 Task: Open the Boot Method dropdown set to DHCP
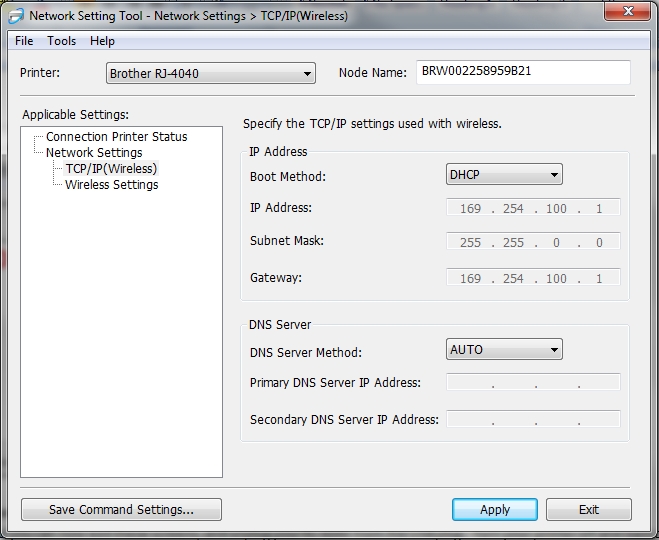pyautogui.click(x=504, y=175)
